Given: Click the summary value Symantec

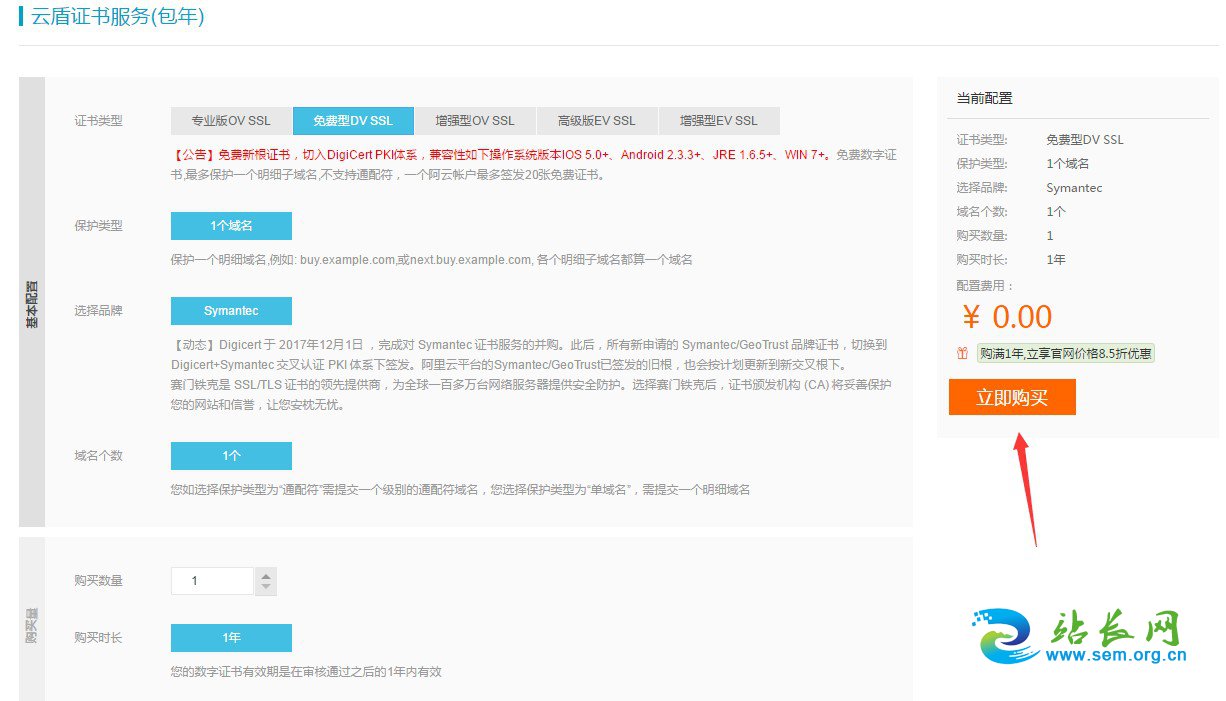Looking at the screenshot, I should coord(1074,188).
